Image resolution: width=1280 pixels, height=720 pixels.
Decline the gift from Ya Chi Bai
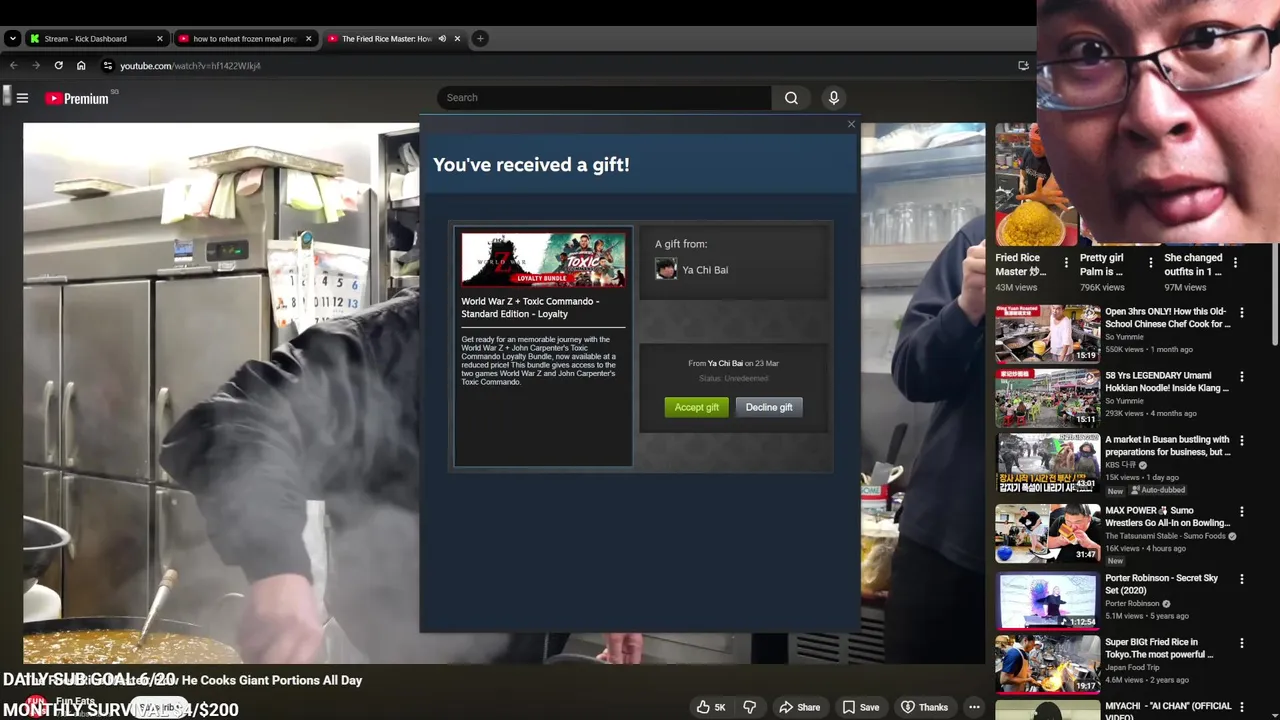[769, 407]
